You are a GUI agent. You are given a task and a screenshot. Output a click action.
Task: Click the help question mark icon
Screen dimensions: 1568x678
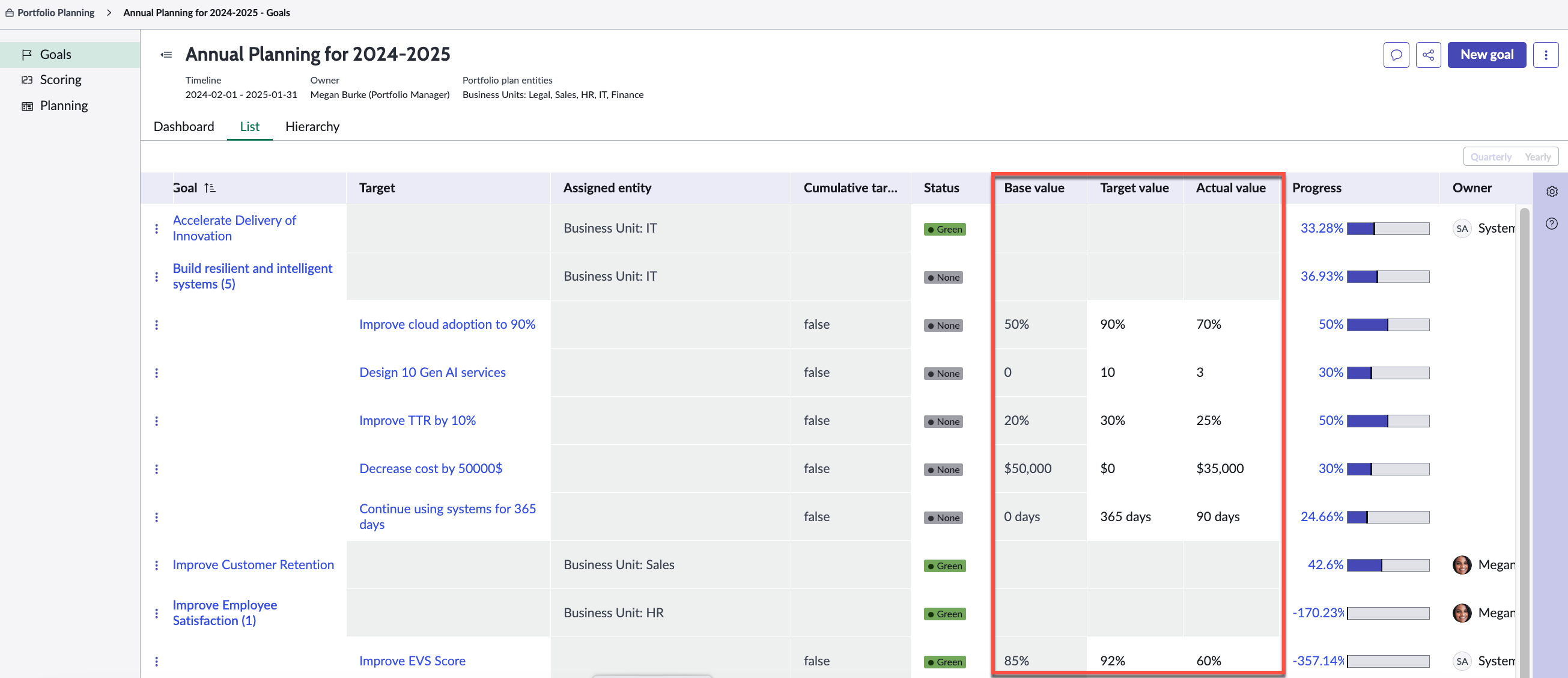click(x=1552, y=223)
